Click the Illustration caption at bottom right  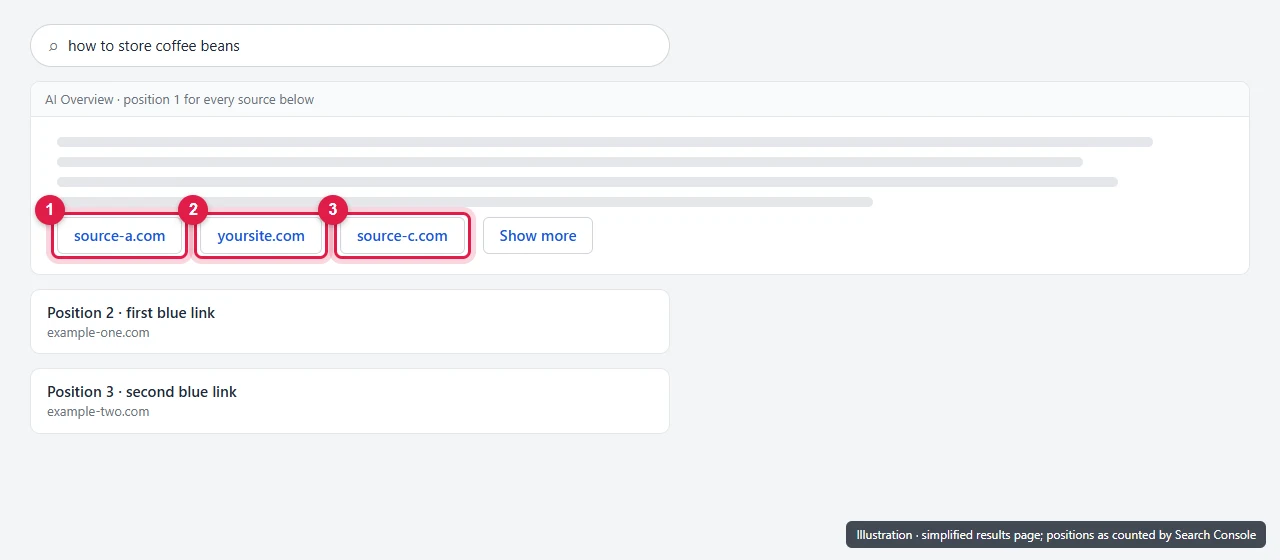(x=1056, y=535)
